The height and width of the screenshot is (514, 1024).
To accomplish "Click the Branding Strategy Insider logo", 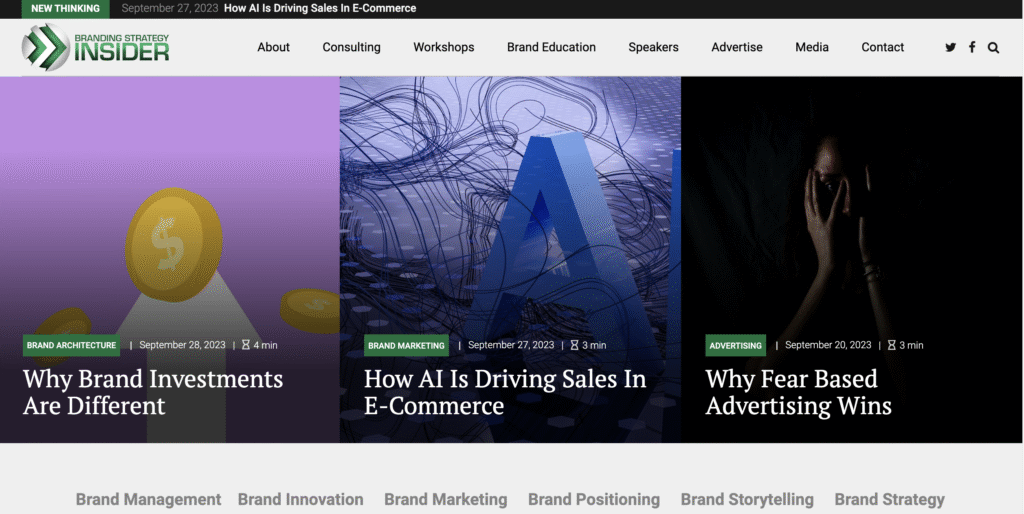I will [96, 47].
